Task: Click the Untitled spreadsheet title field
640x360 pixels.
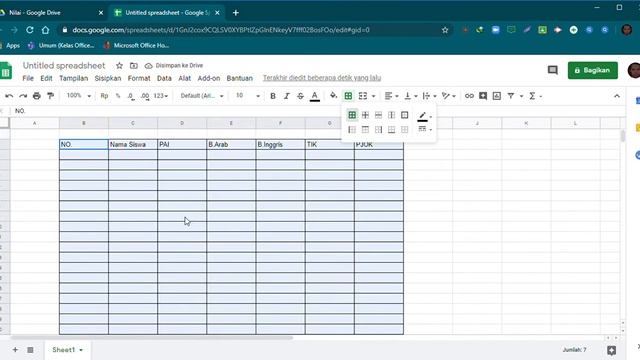Action: point(64,65)
